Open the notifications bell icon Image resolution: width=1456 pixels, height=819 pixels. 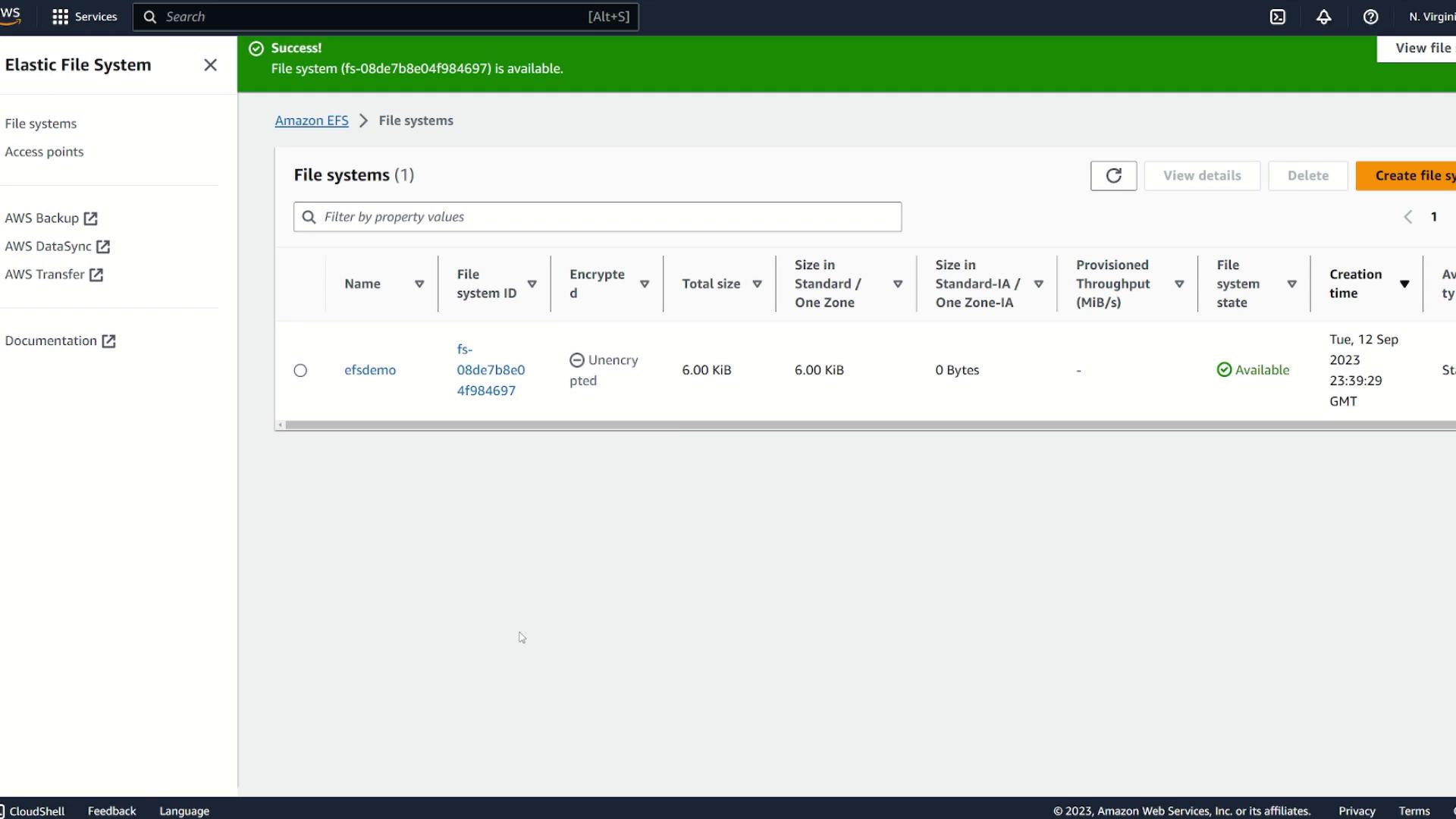[x=1324, y=17]
